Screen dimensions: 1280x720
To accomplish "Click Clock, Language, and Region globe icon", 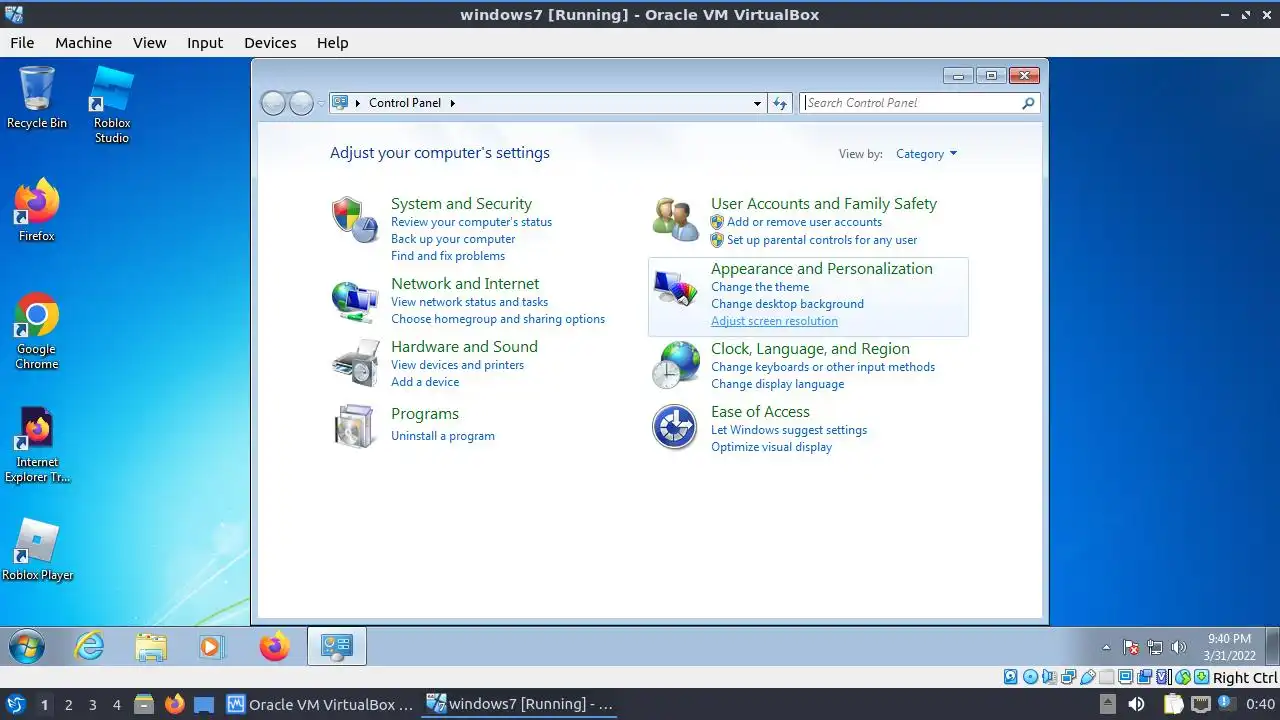I will click(x=675, y=365).
